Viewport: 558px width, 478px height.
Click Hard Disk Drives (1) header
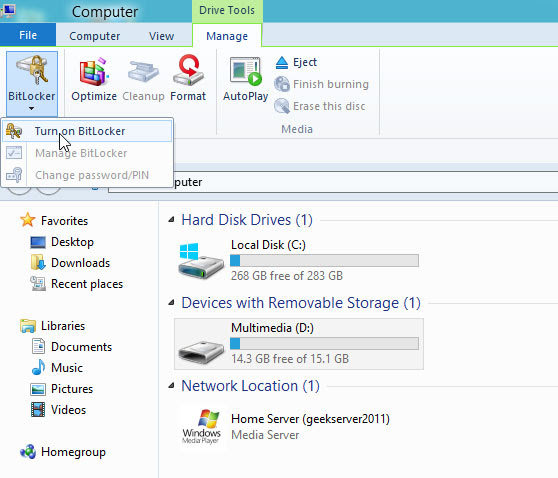pyautogui.click(x=247, y=220)
